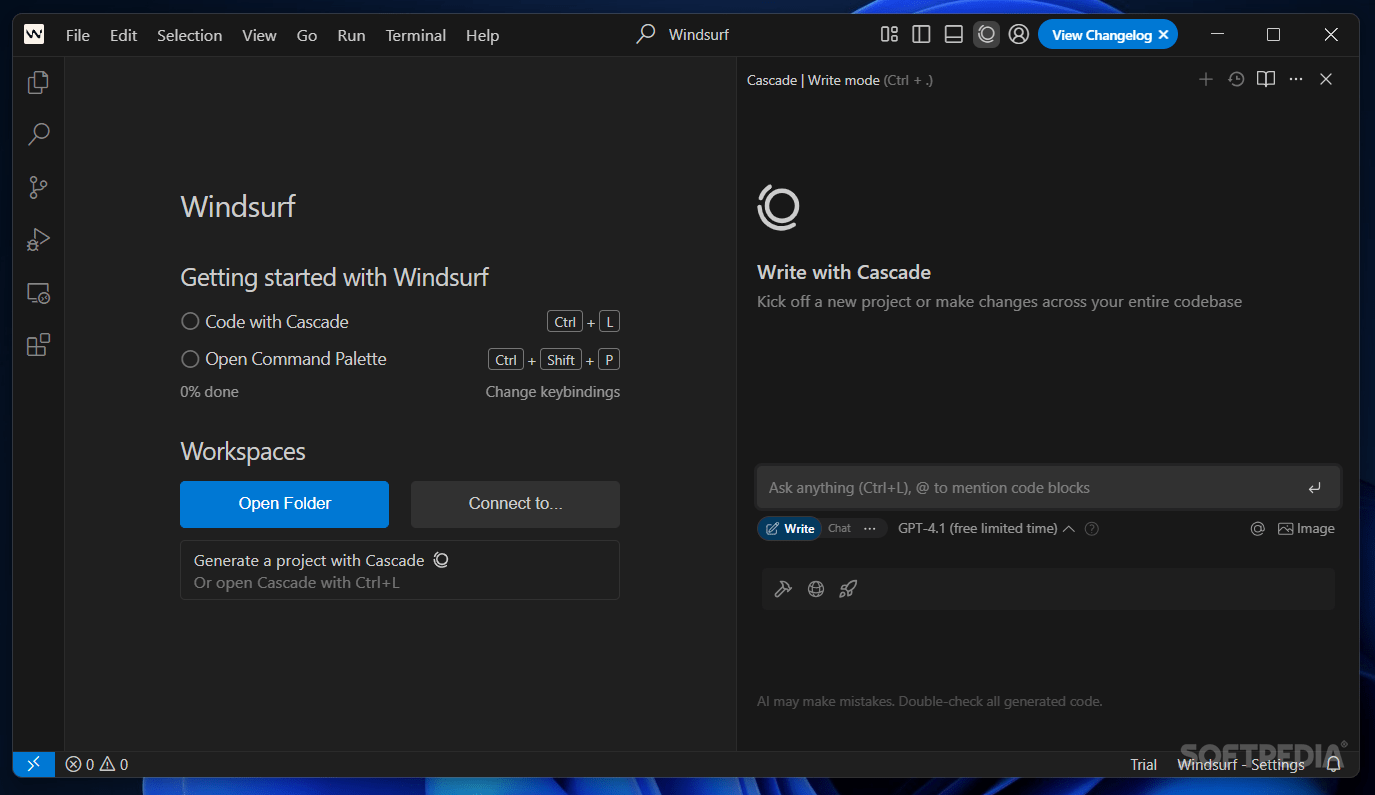
Task: Click the help icon next to GPT-4.1 model
Action: pyautogui.click(x=1092, y=529)
